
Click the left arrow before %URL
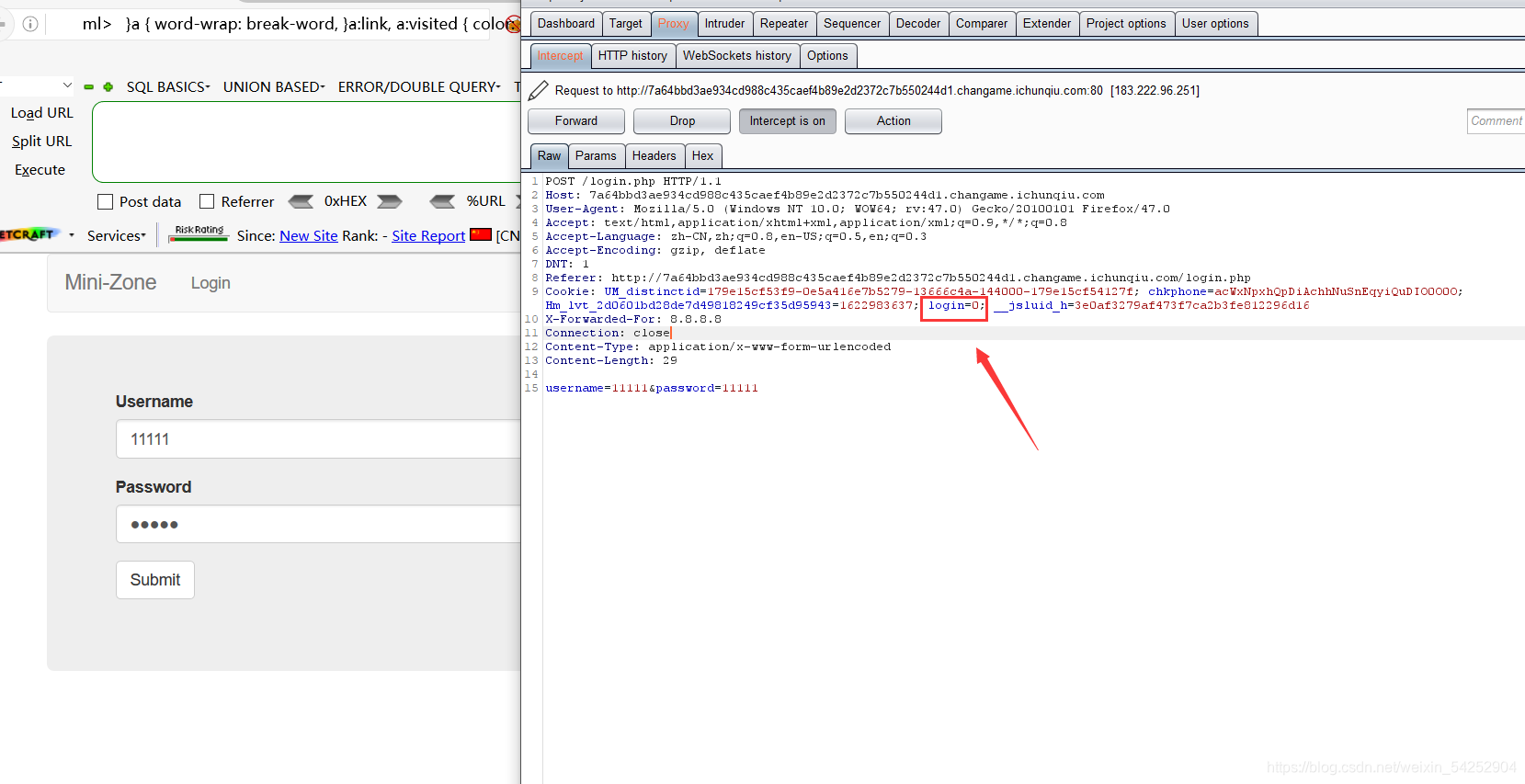pyautogui.click(x=442, y=201)
